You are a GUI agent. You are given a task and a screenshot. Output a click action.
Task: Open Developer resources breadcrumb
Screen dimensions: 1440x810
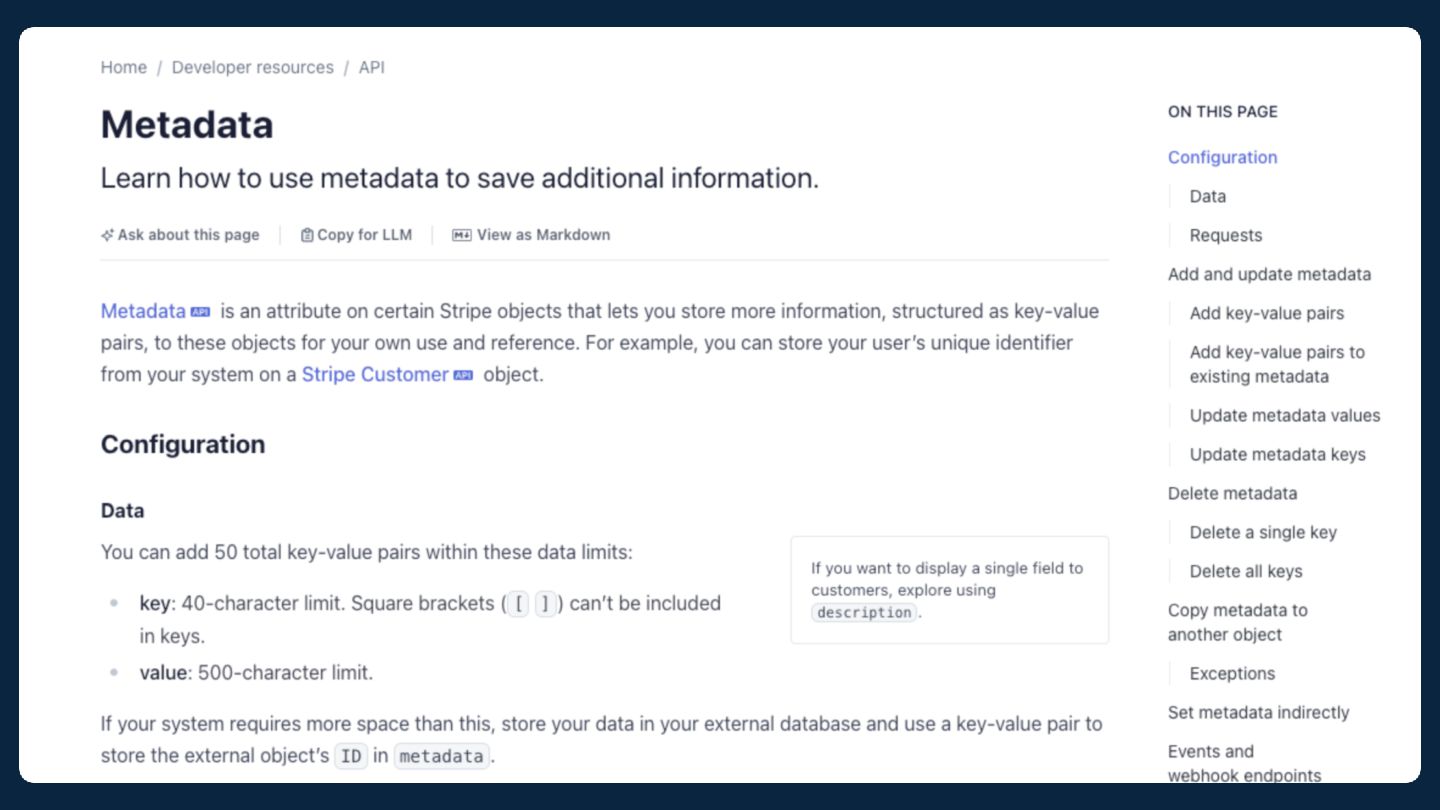(x=253, y=68)
